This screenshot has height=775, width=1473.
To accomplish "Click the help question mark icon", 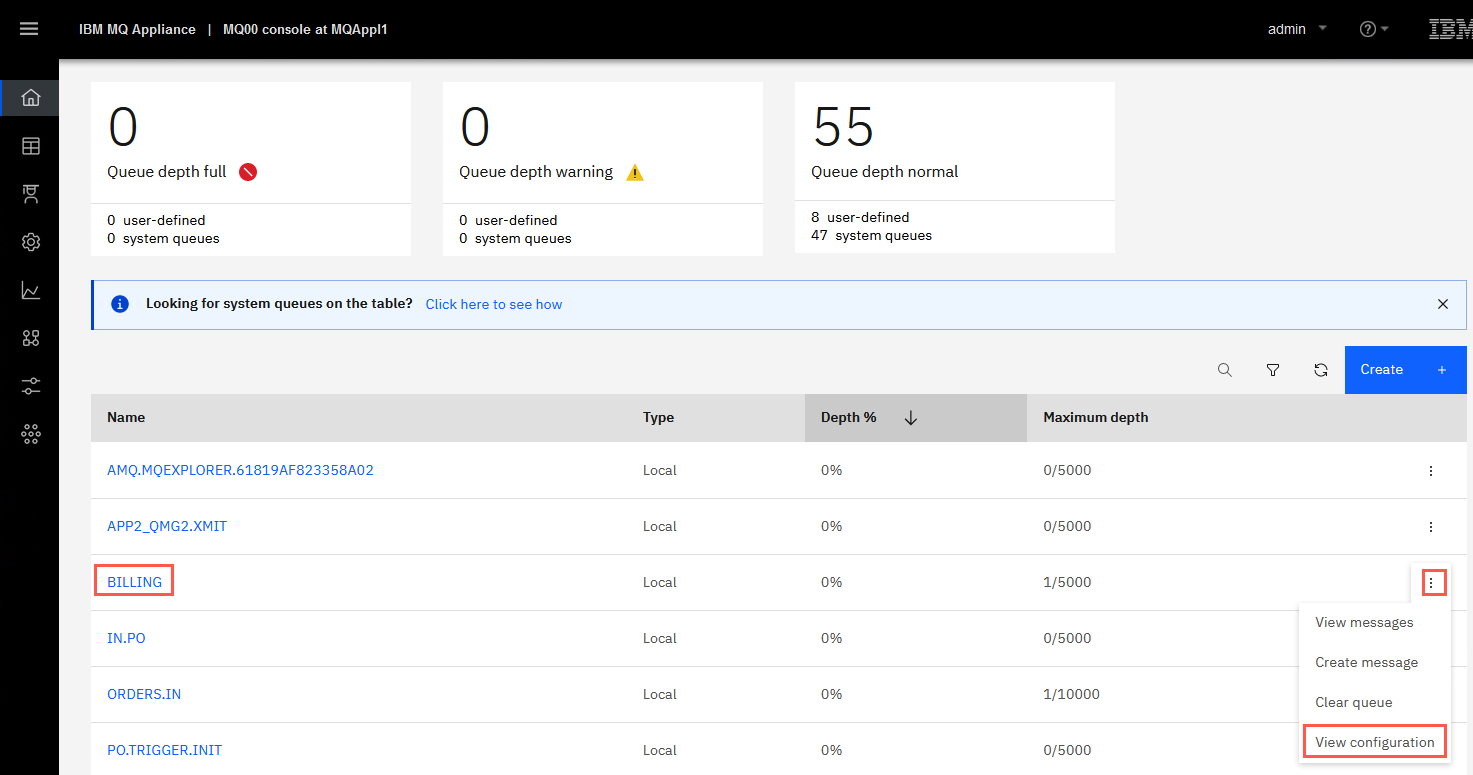I will (1368, 29).
